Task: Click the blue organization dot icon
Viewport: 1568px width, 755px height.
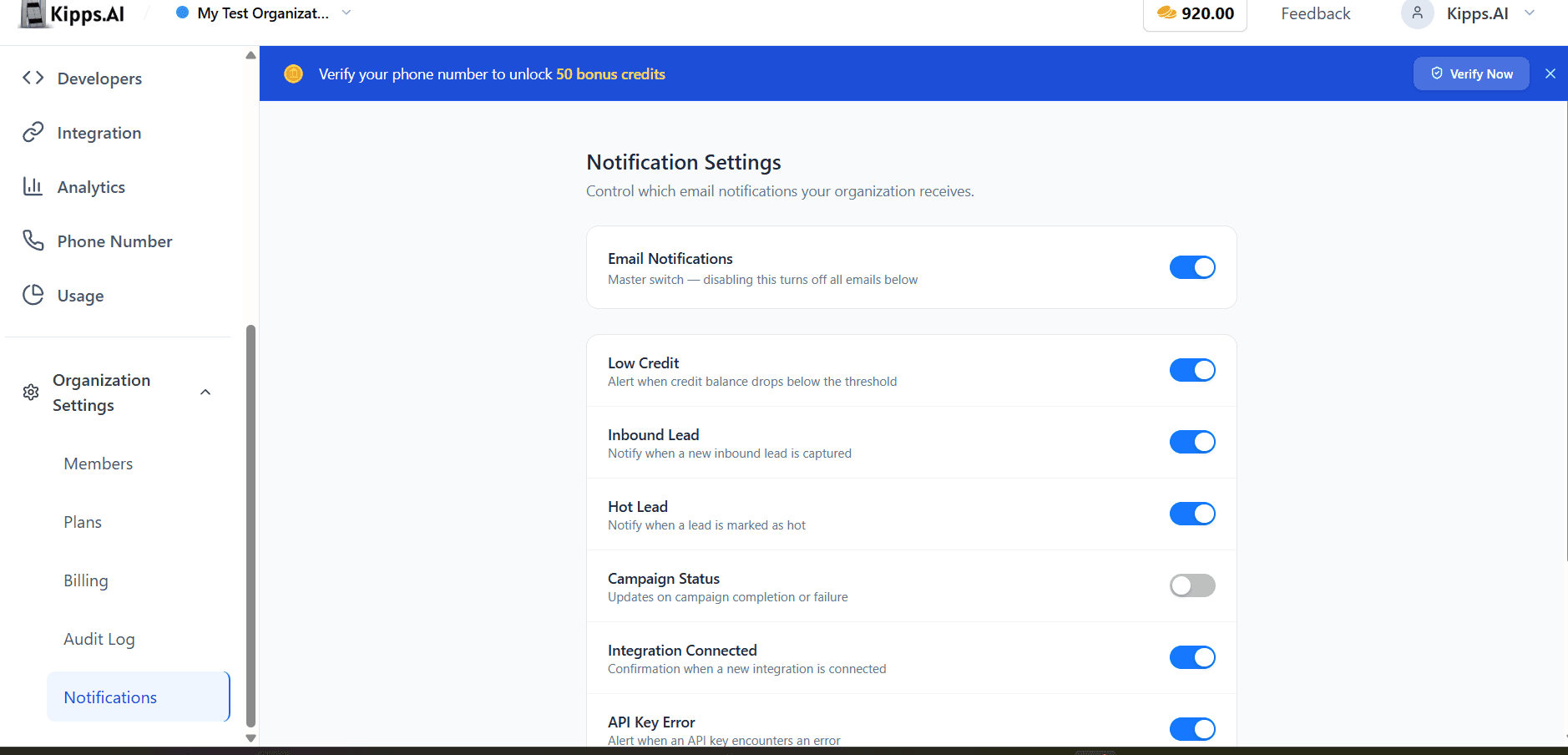Action: tap(182, 13)
